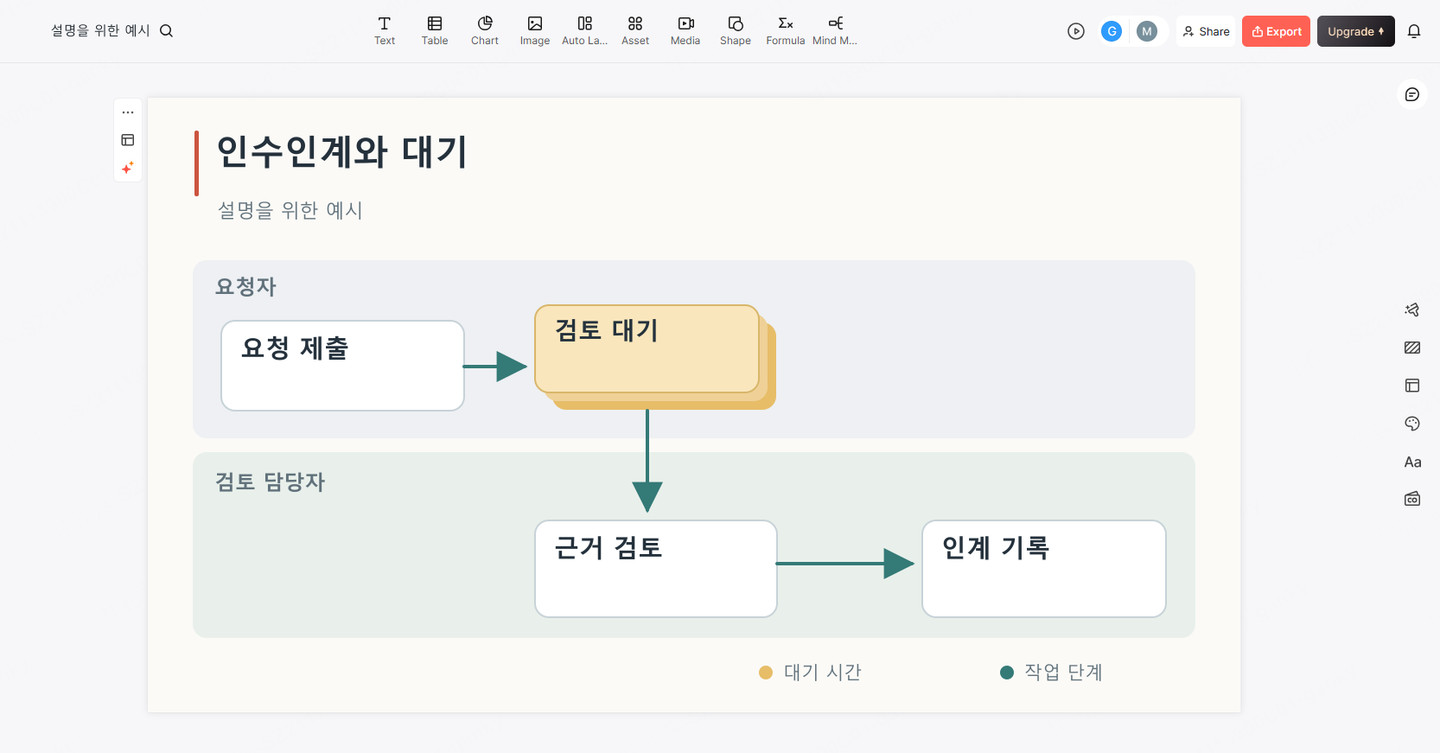Select the slide heading '인수인계와 대기'
This screenshot has width=1440, height=753.
pyautogui.click(x=342, y=152)
